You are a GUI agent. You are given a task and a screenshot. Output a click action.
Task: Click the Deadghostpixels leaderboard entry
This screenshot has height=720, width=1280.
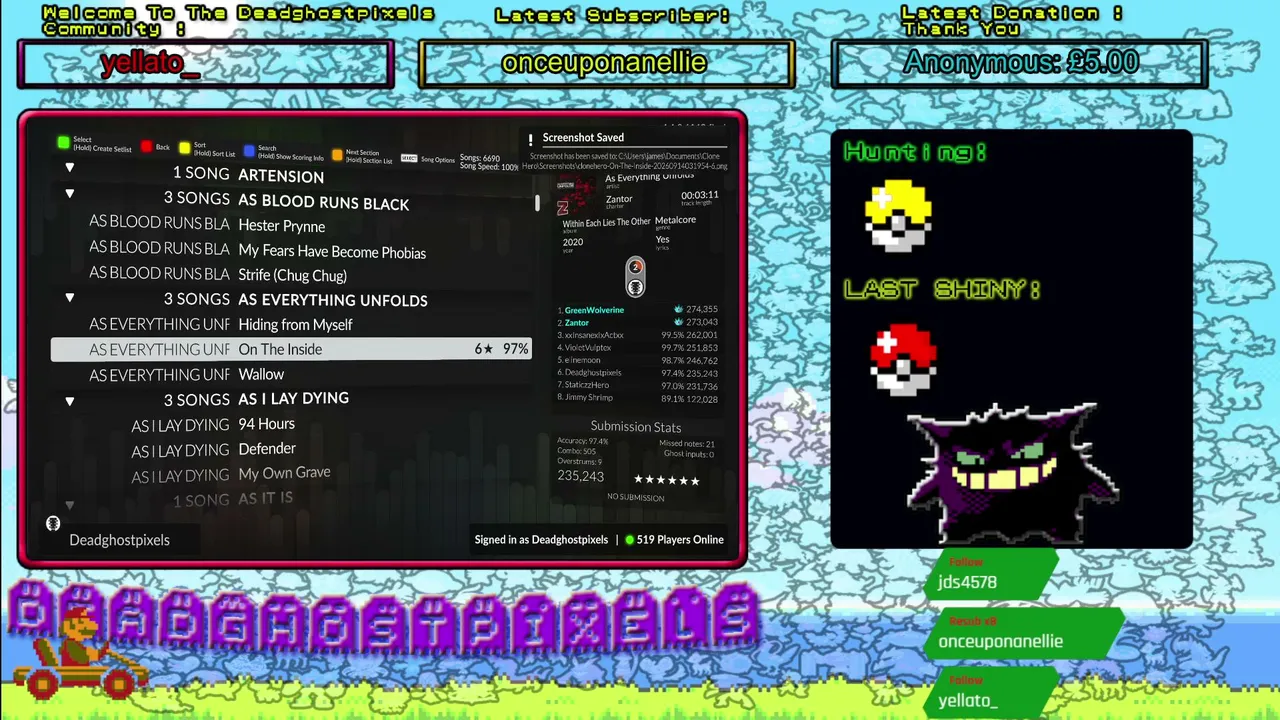click(637, 373)
